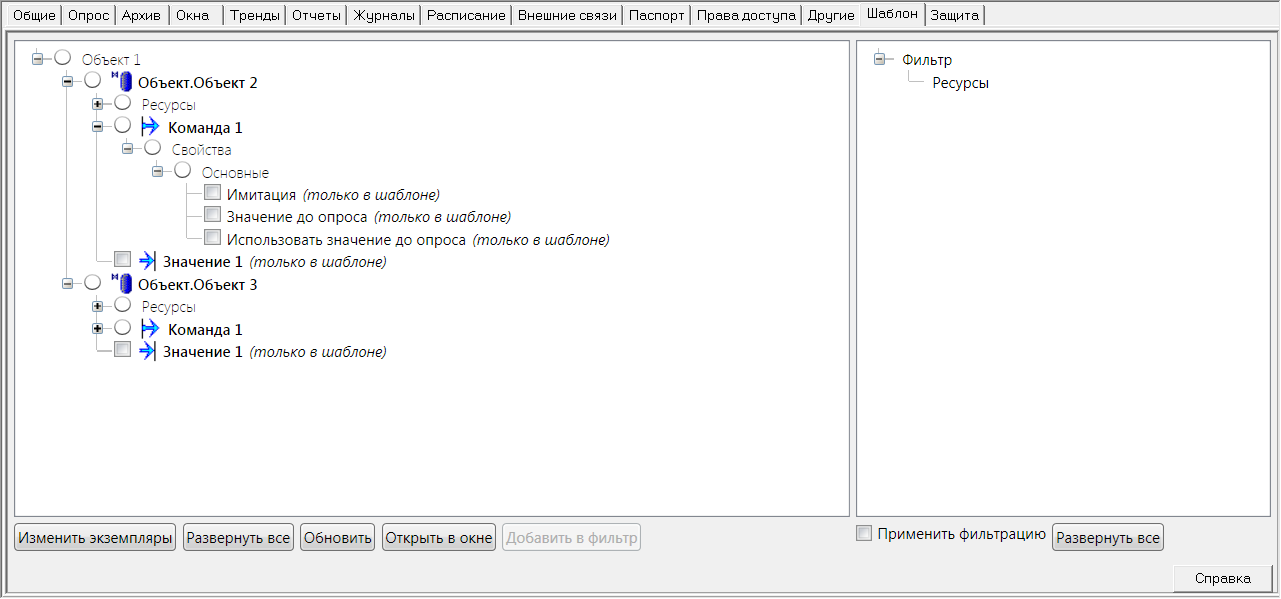Expand Команда 1 under Объект.Объект 3
The image size is (1281, 599).
98,329
